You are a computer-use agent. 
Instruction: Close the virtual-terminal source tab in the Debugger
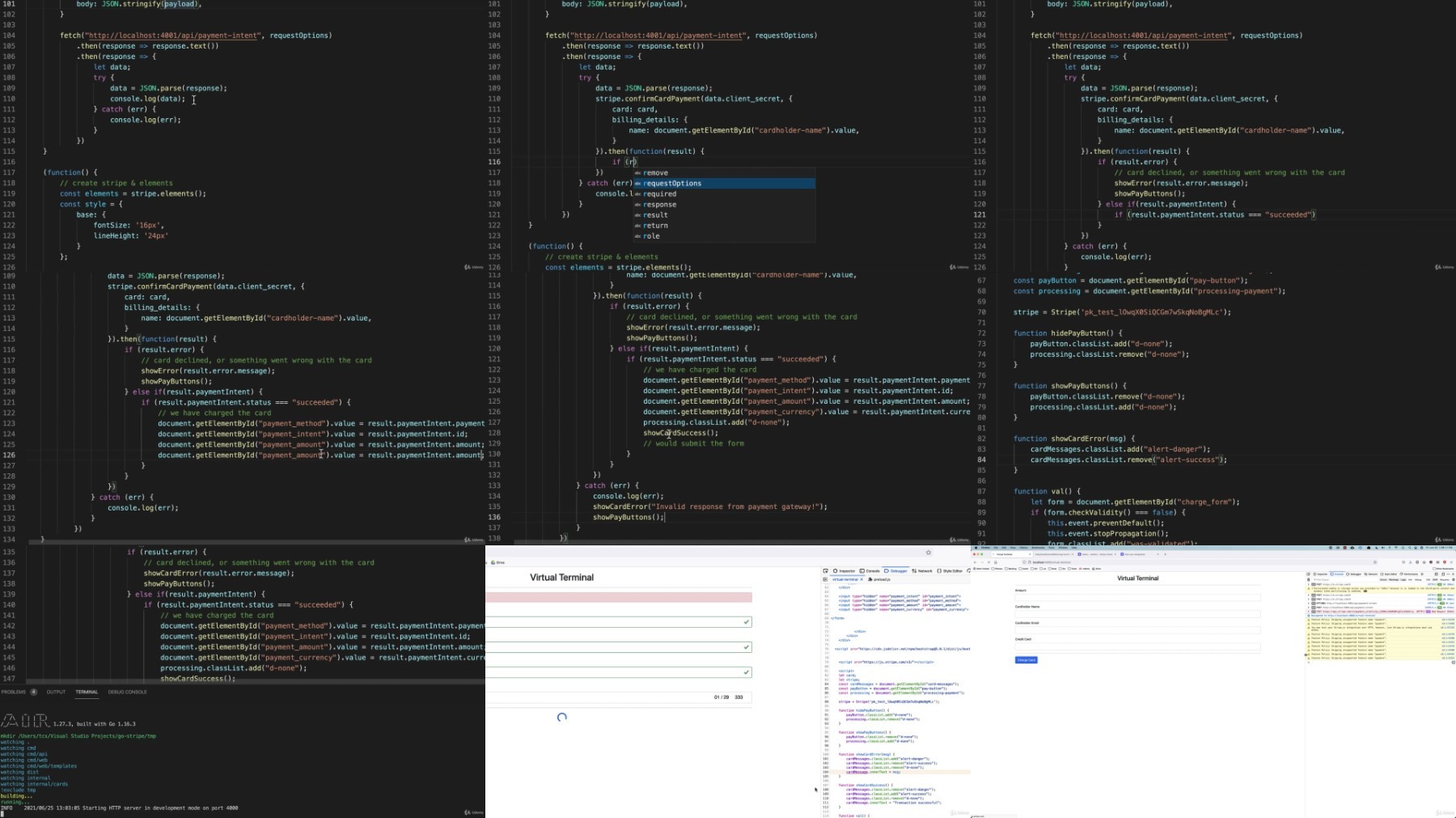pos(861,579)
